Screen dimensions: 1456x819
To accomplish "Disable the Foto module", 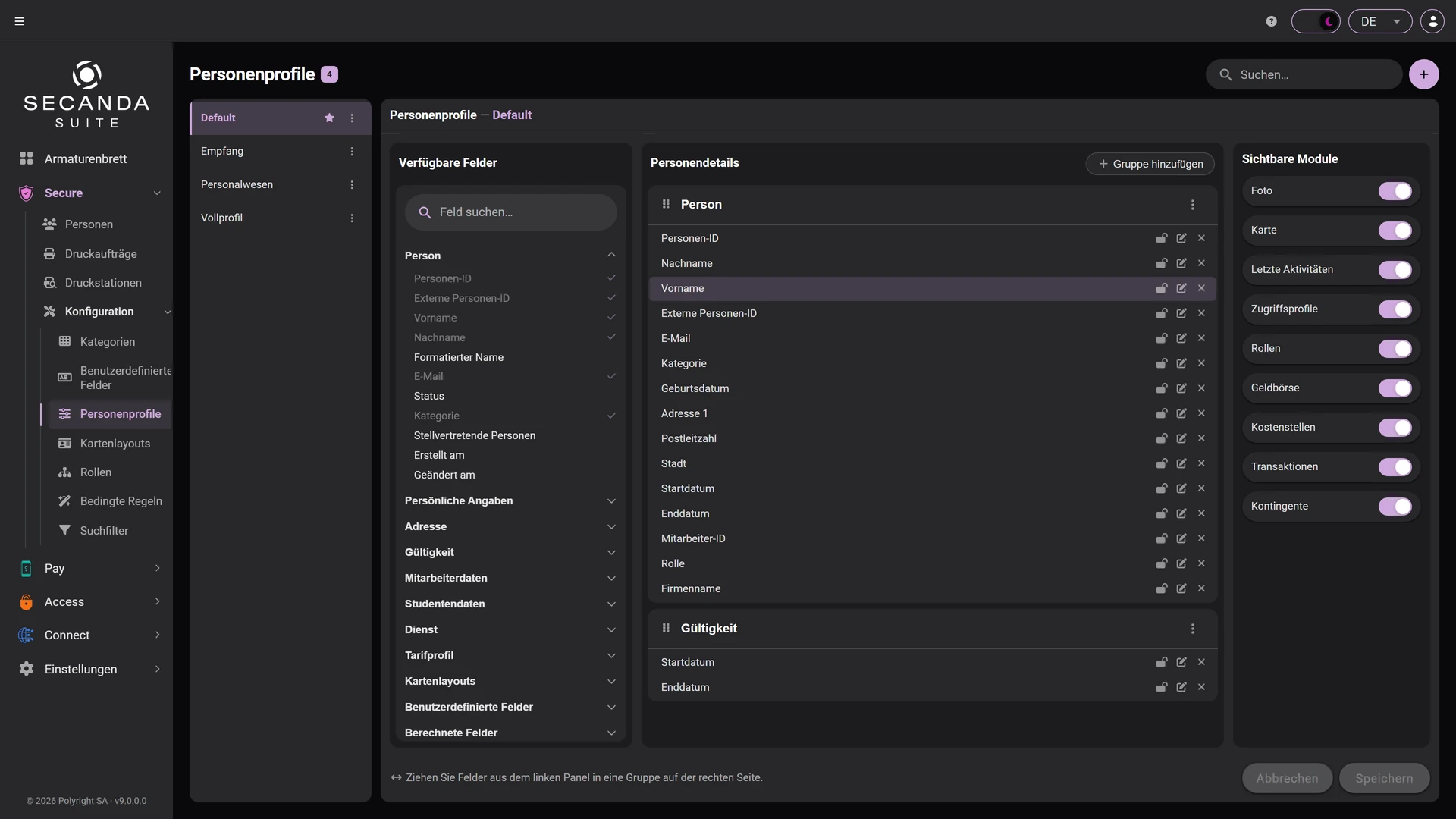I will (x=1395, y=191).
